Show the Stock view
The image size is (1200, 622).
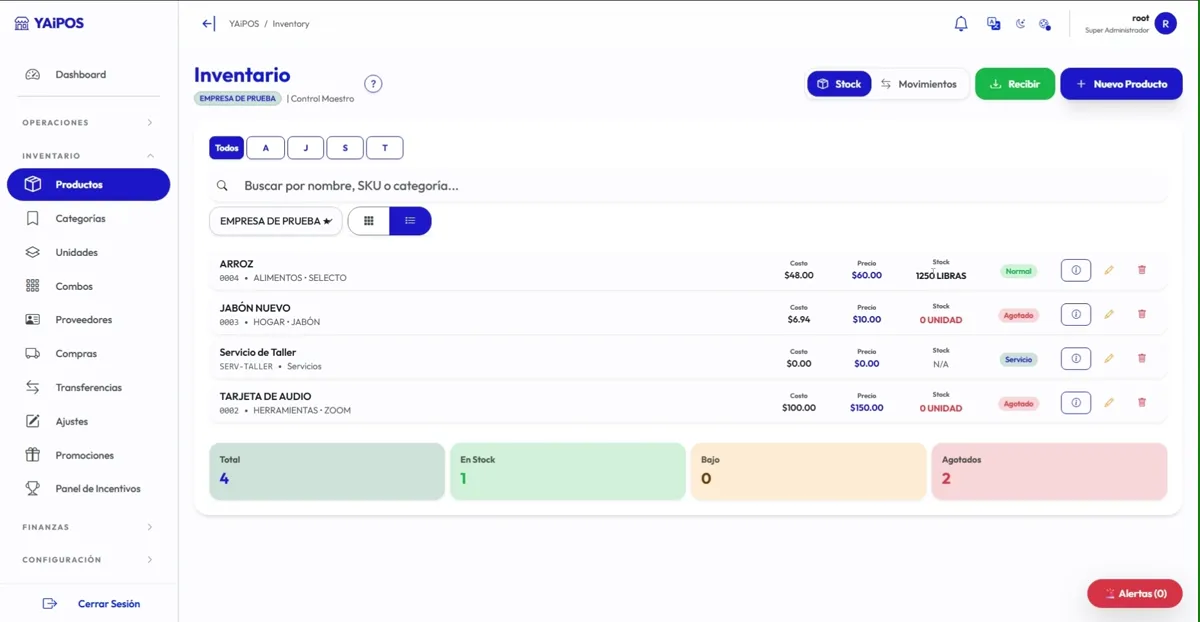839,84
